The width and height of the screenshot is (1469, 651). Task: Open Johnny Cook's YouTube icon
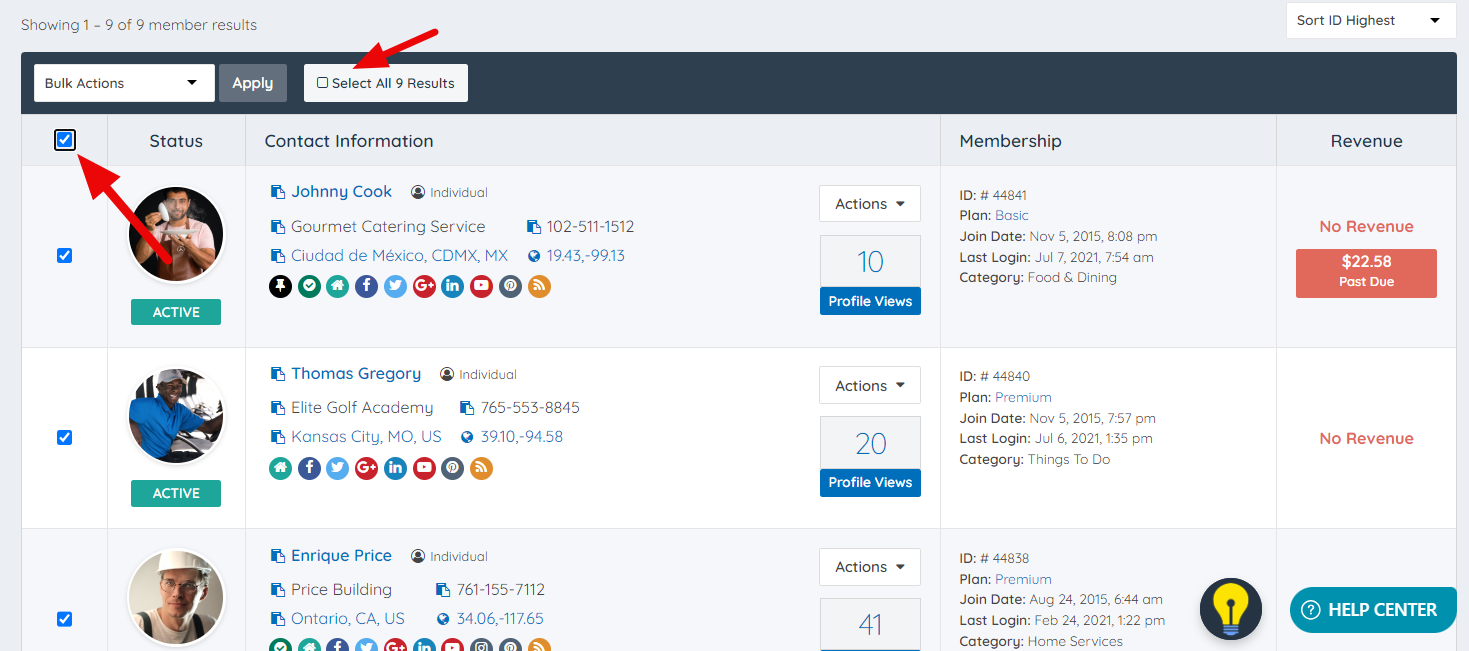(x=482, y=286)
